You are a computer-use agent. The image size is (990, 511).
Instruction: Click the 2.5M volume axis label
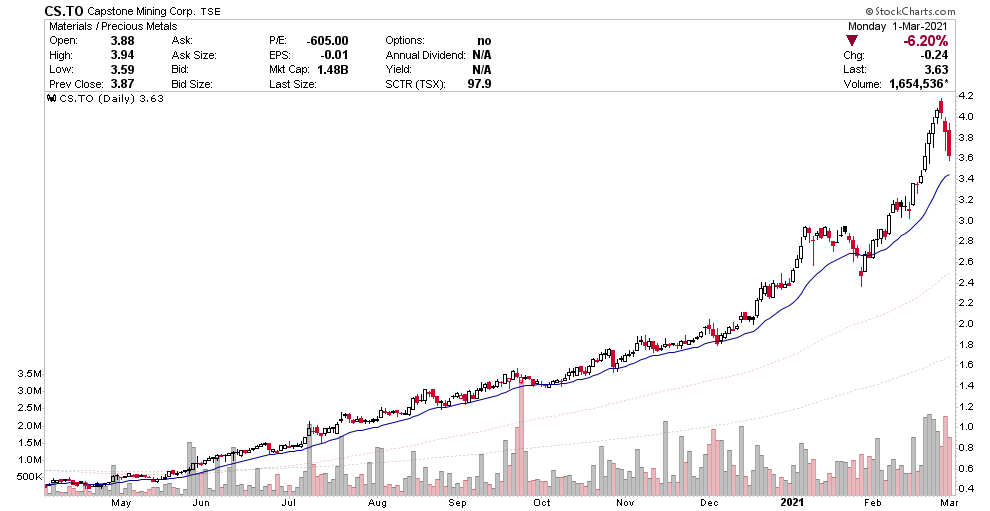click(30, 408)
